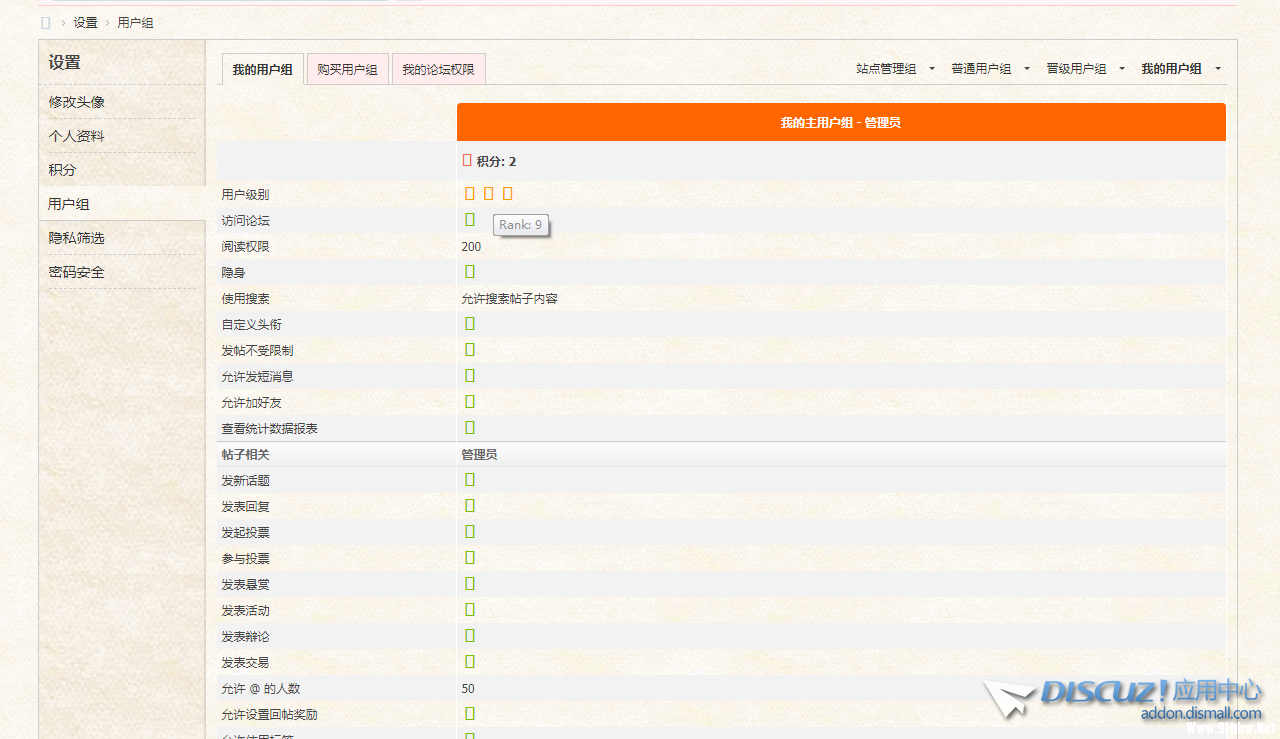This screenshot has height=739, width=1280.
Task: Click the home icon in the breadcrumb
Action: point(45,22)
